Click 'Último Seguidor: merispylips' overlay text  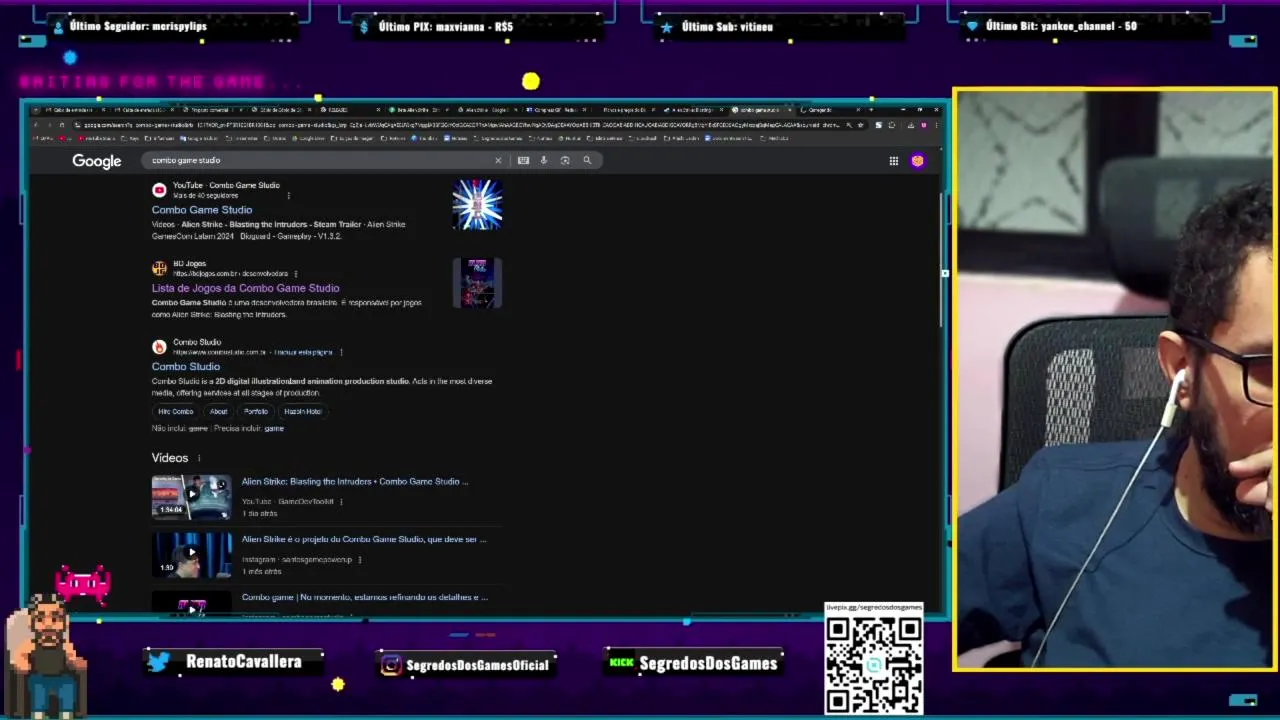[138, 26]
